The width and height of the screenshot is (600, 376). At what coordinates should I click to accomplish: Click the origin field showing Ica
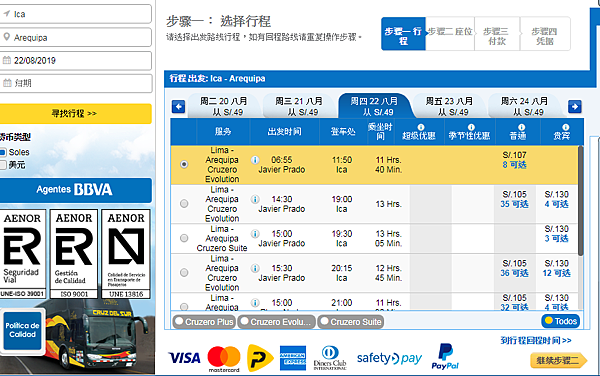(75, 14)
